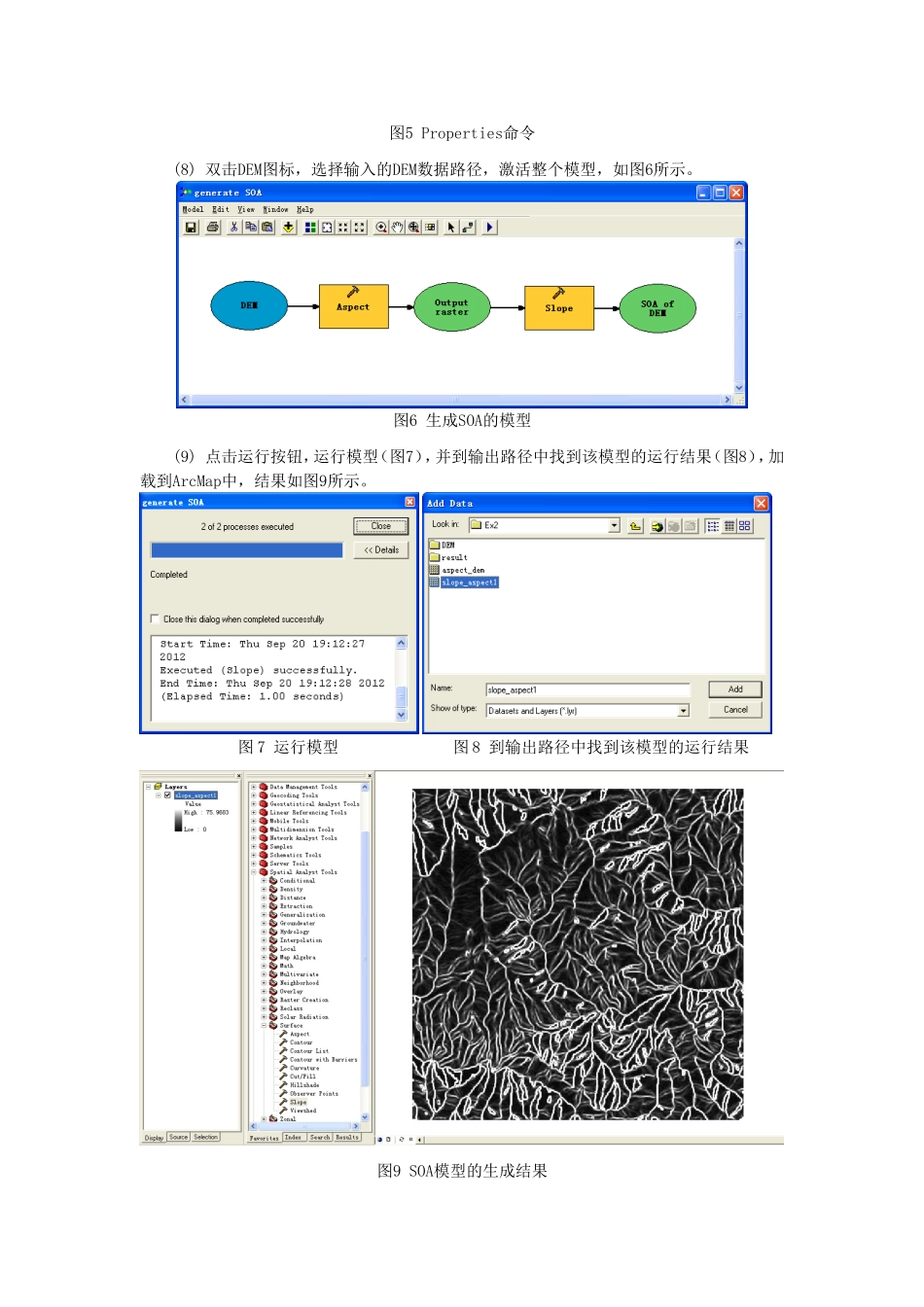Click the Print icon in ModelBuilder toolbar
924x1307 pixels.
[x=213, y=228]
